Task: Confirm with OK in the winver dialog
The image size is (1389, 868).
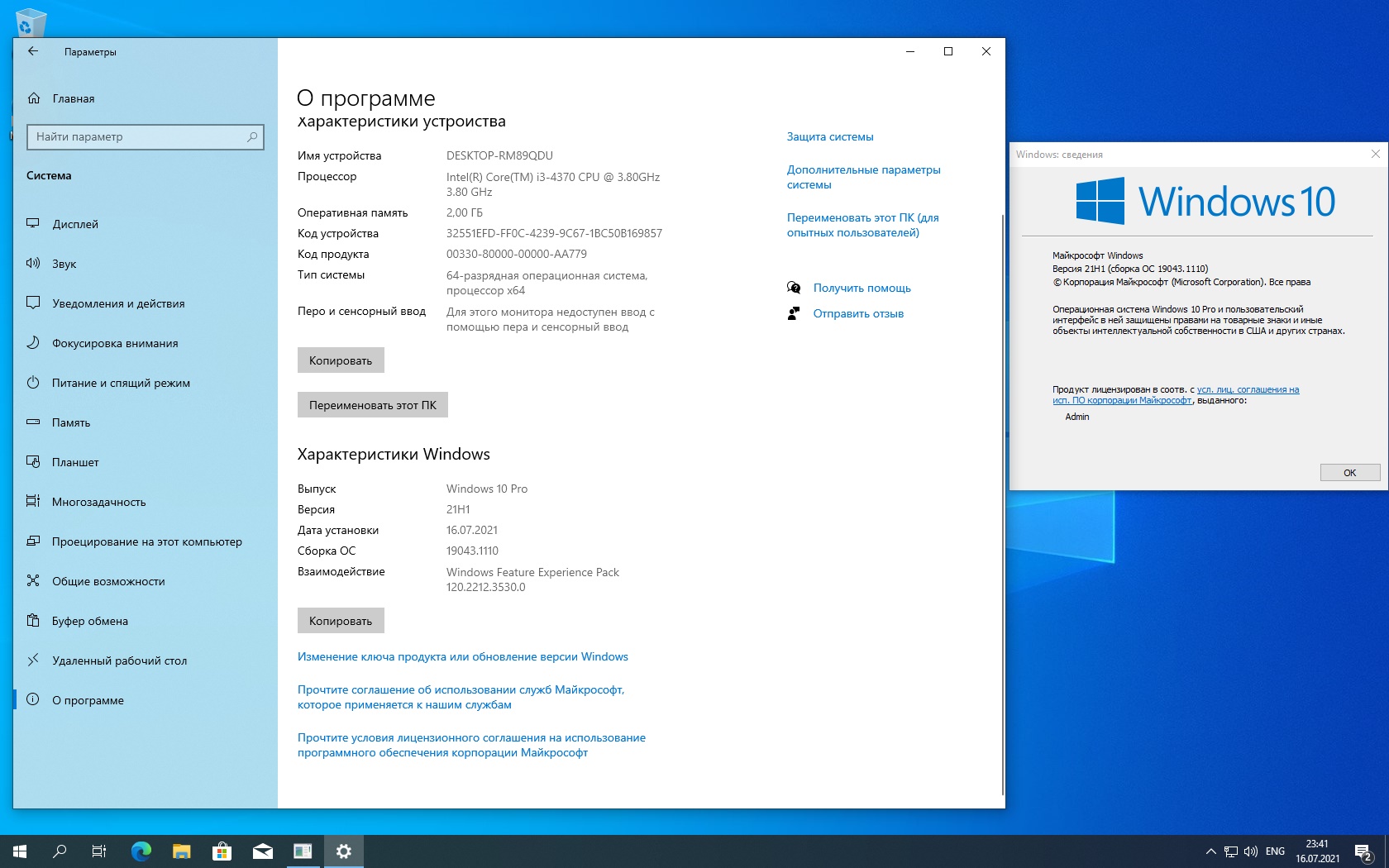Action: [1350, 473]
